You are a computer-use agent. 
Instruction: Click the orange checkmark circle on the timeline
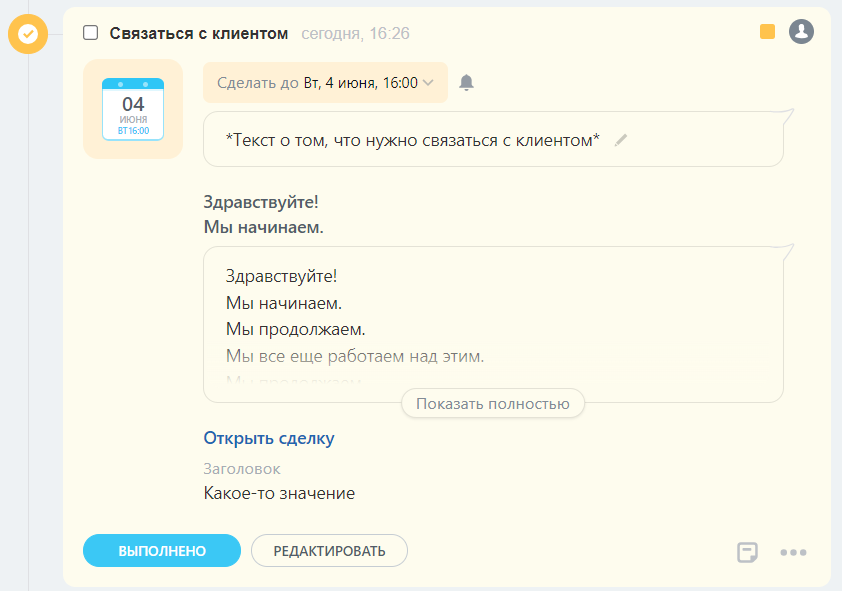(28, 33)
